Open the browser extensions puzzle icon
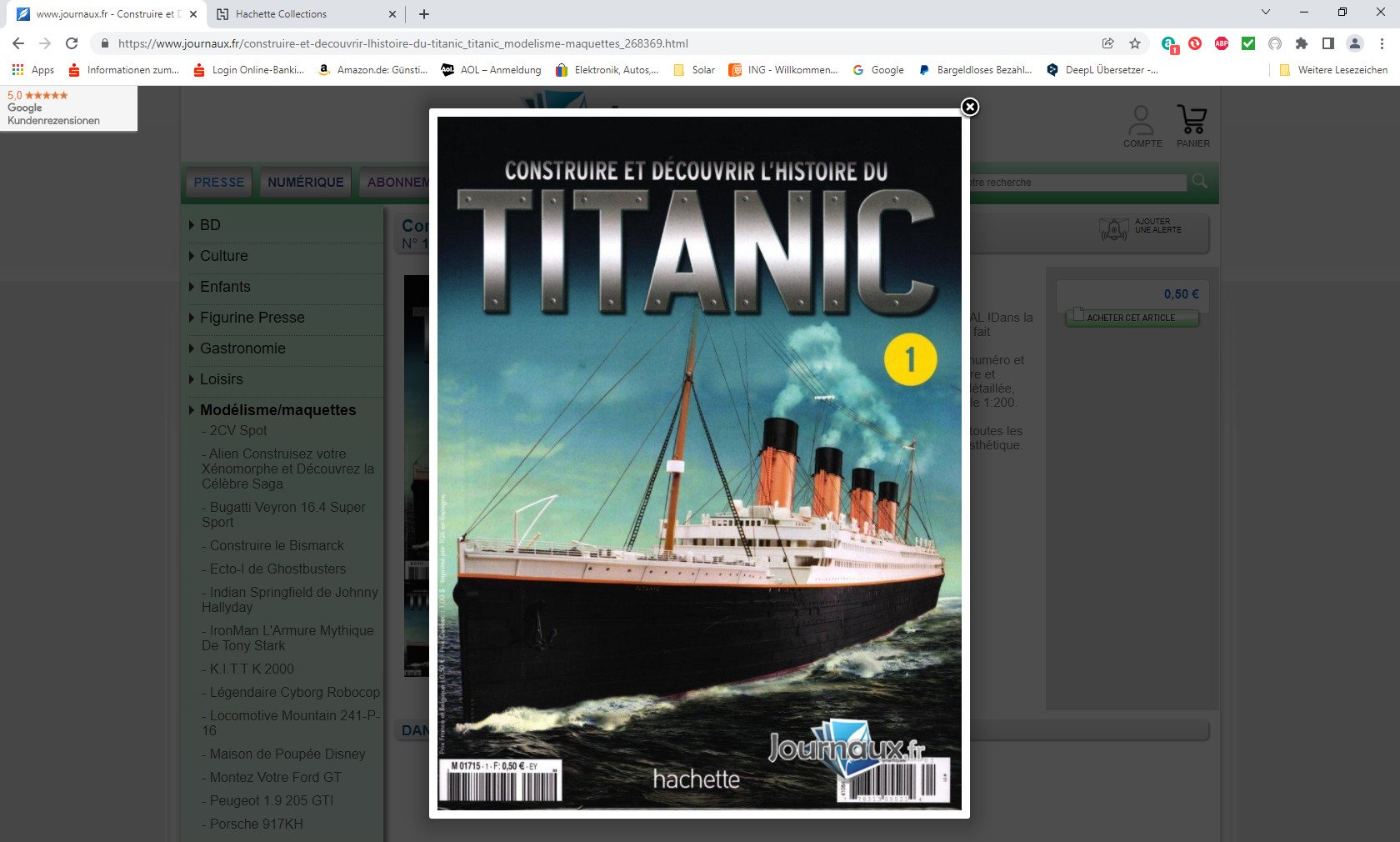1400x842 pixels. point(1301,43)
